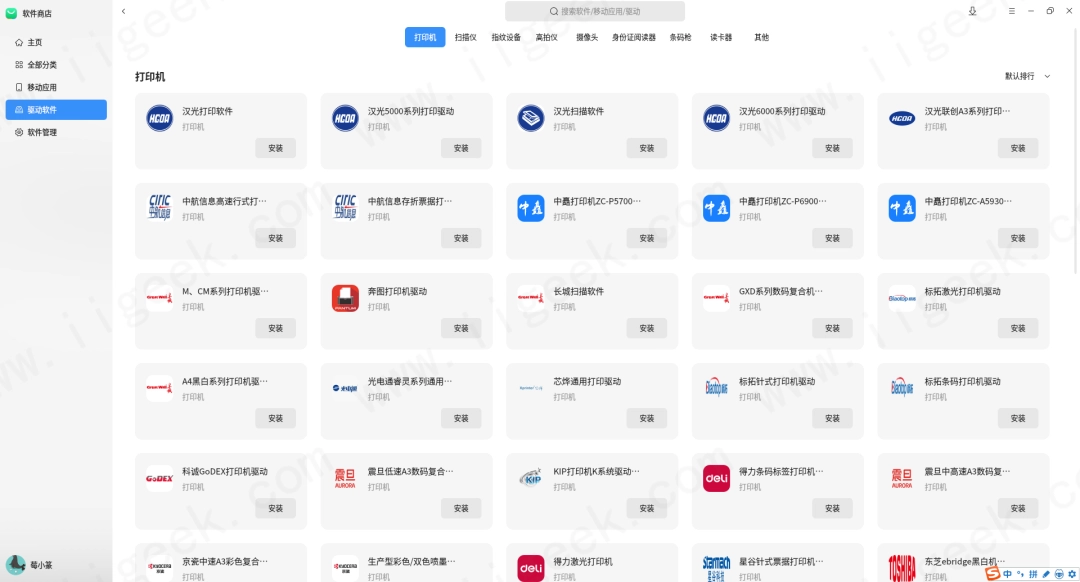Click the Sogou input icon in taskbar
1080x582 pixels.
(992, 574)
